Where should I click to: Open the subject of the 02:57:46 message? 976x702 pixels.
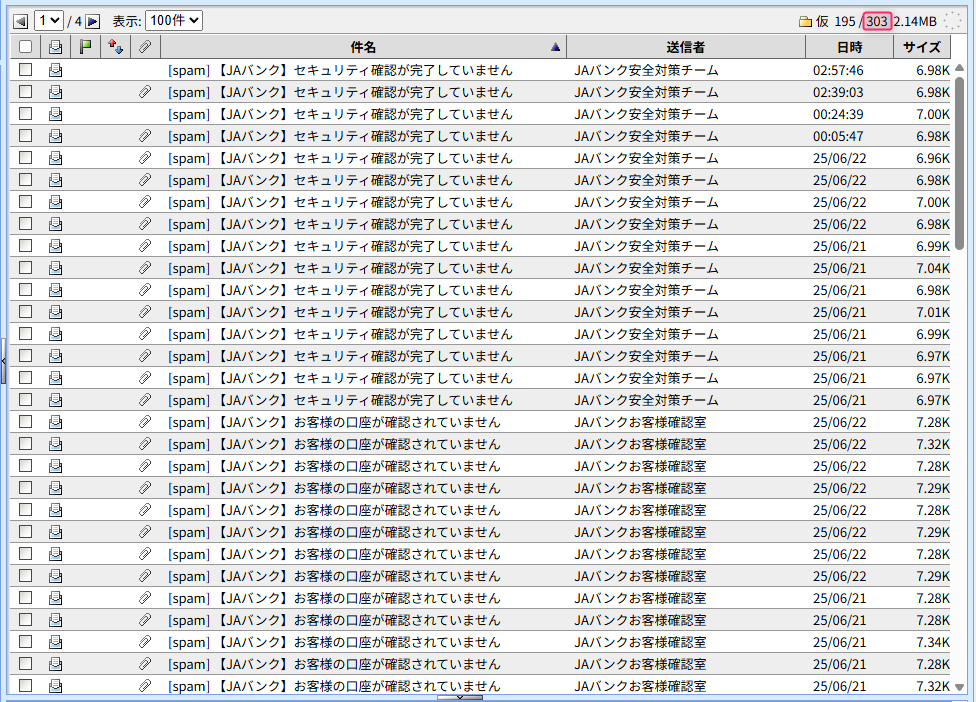(340, 70)
